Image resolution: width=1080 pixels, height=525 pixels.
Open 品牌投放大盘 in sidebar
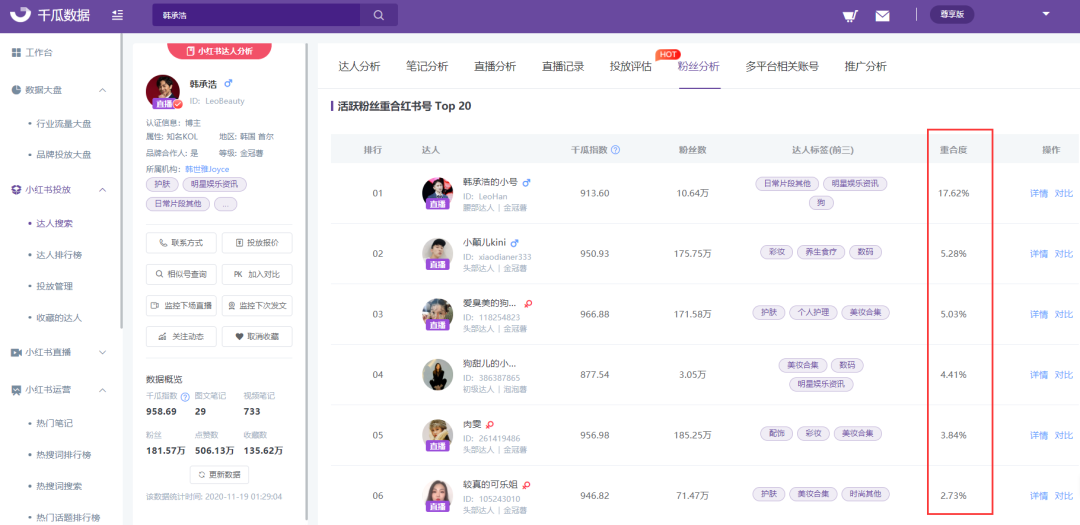pos(64,155)
